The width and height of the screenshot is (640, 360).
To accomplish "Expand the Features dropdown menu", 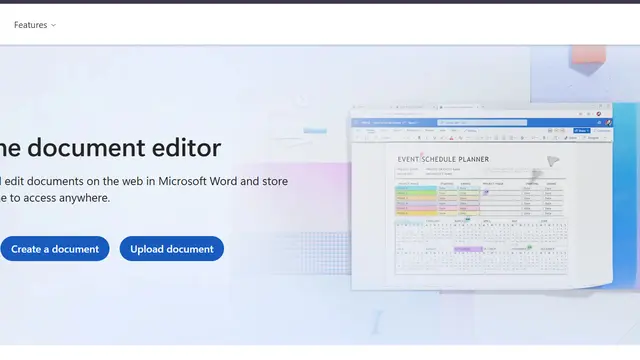I will click(x=35, y=25).
